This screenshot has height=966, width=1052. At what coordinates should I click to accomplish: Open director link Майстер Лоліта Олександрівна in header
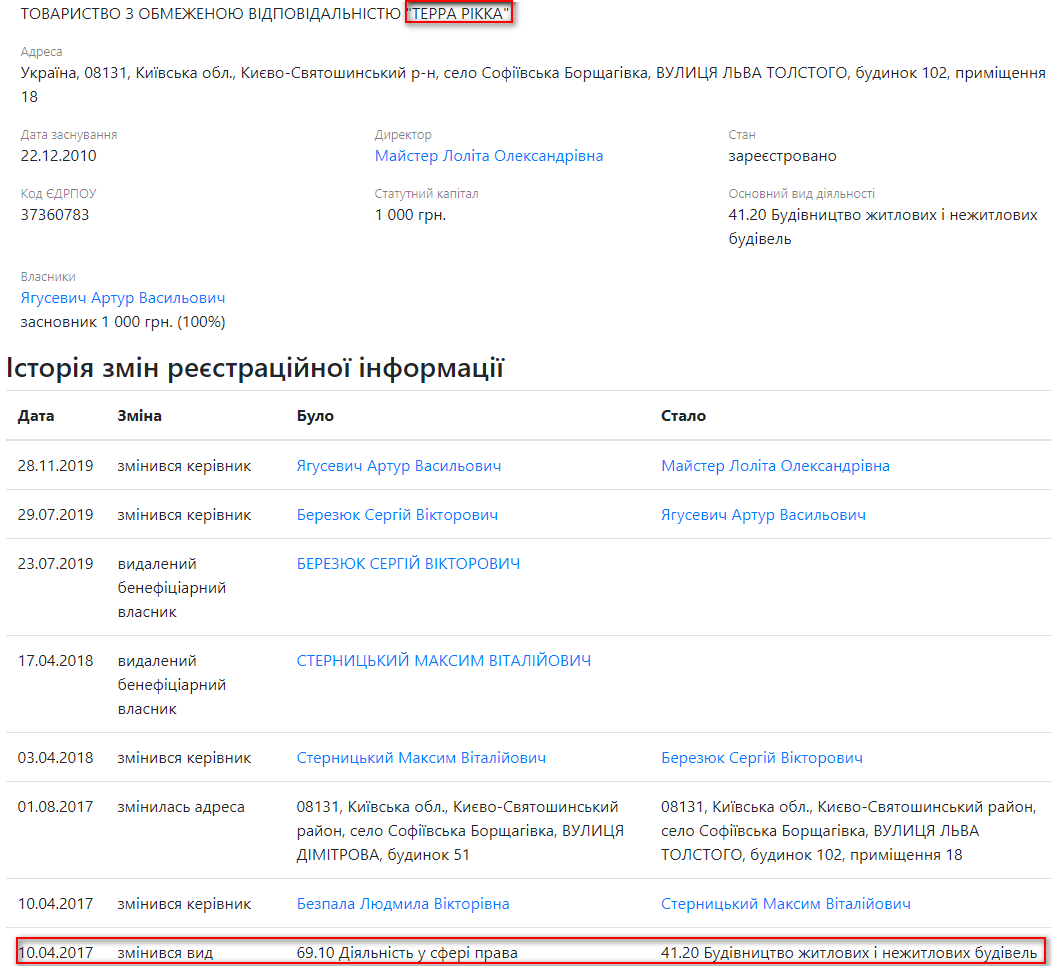489,156
